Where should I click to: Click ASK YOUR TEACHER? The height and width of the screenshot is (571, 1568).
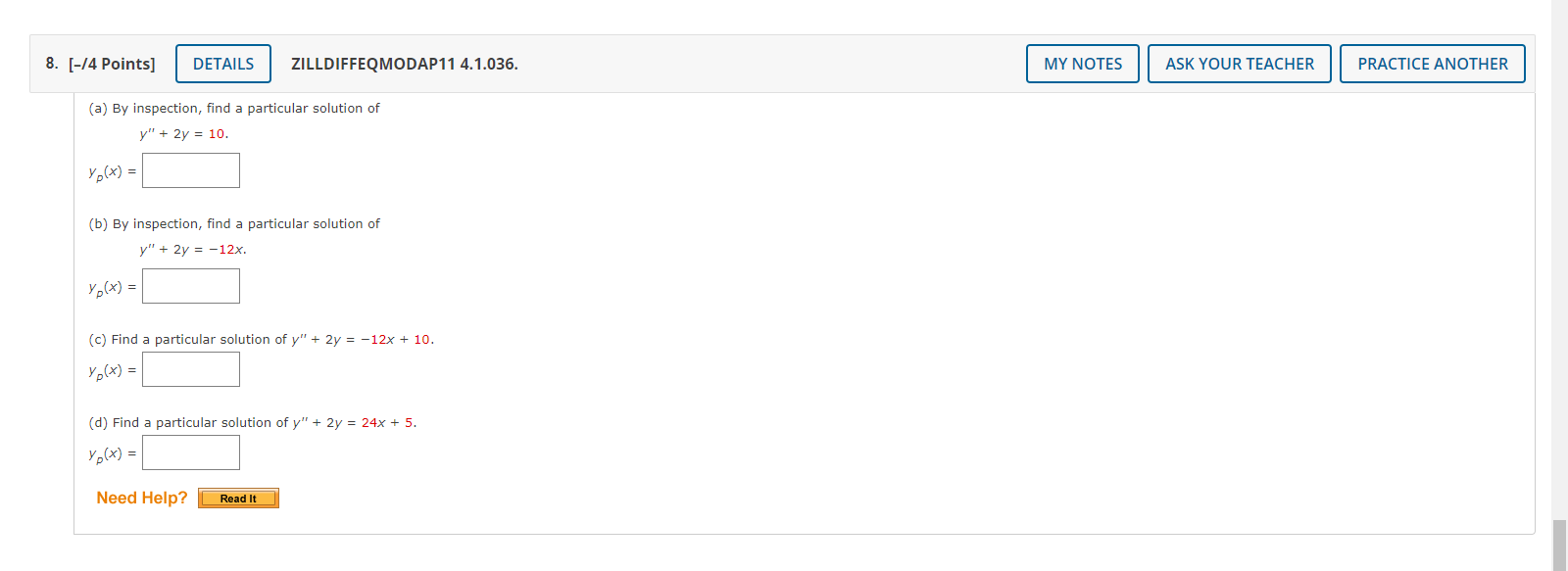click(1239, 63)
